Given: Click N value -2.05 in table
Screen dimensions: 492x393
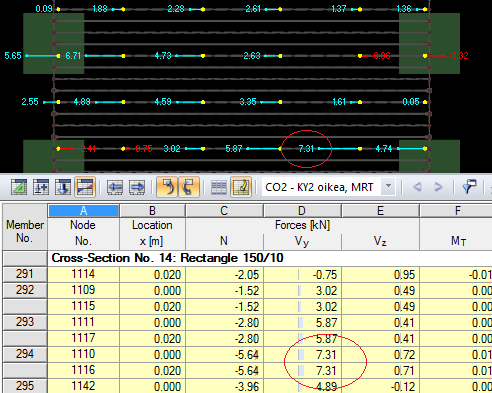Looking at the screenshot, I should click(224, 274).
